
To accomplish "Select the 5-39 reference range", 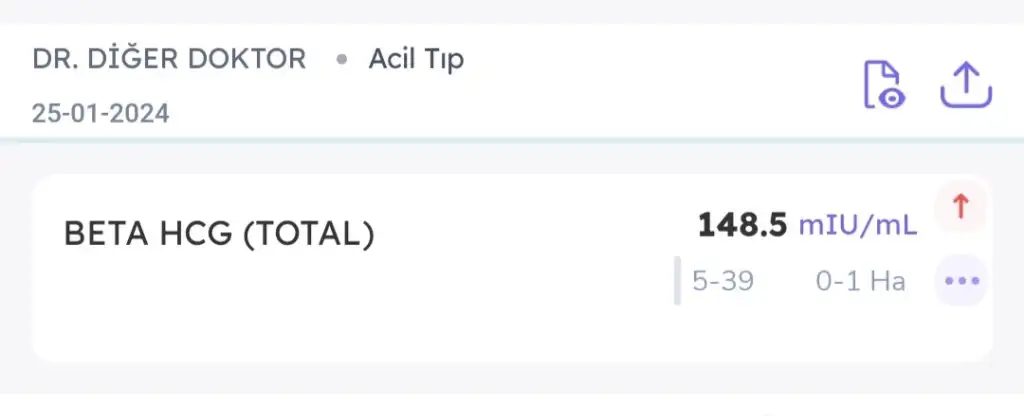I will coord(723,282).
